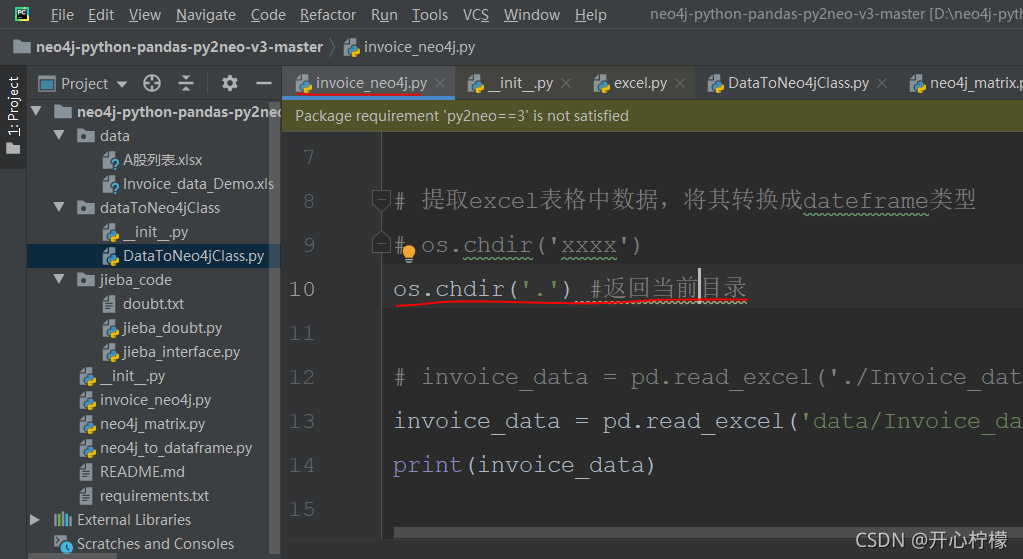Screen dimensions: 1023x559
Task: Hide the Project panel with minus icon
Action: (x=264, y=83)
